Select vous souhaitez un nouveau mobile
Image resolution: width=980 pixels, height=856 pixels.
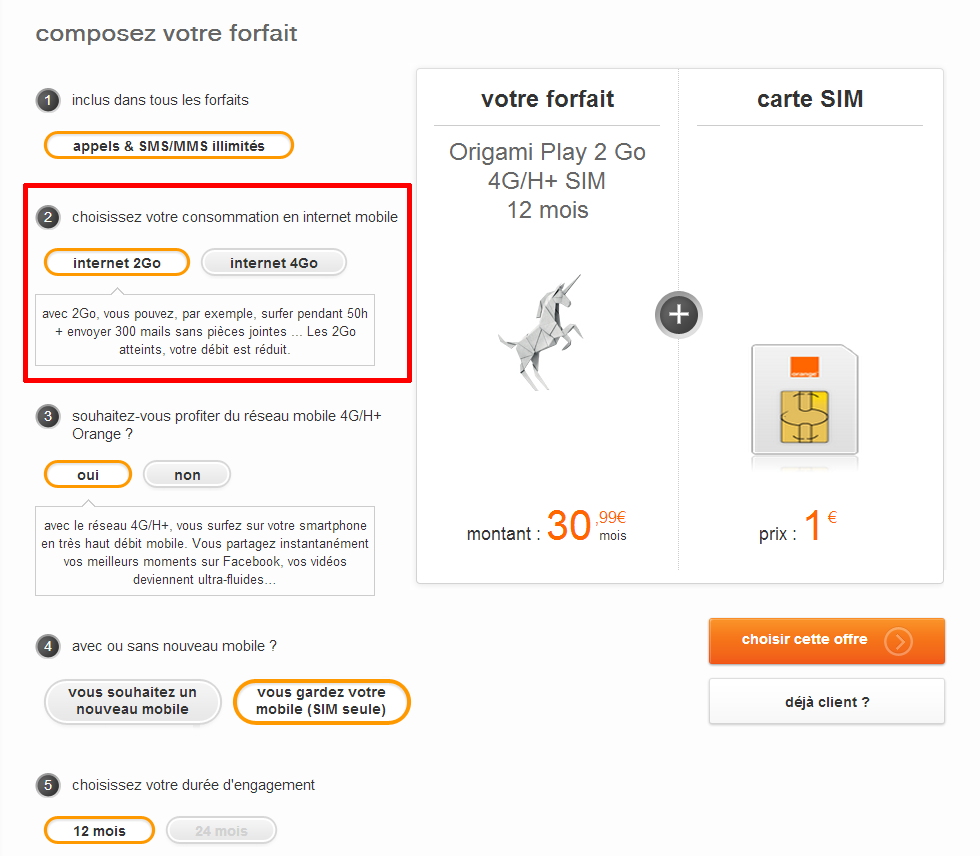(133, 701)
